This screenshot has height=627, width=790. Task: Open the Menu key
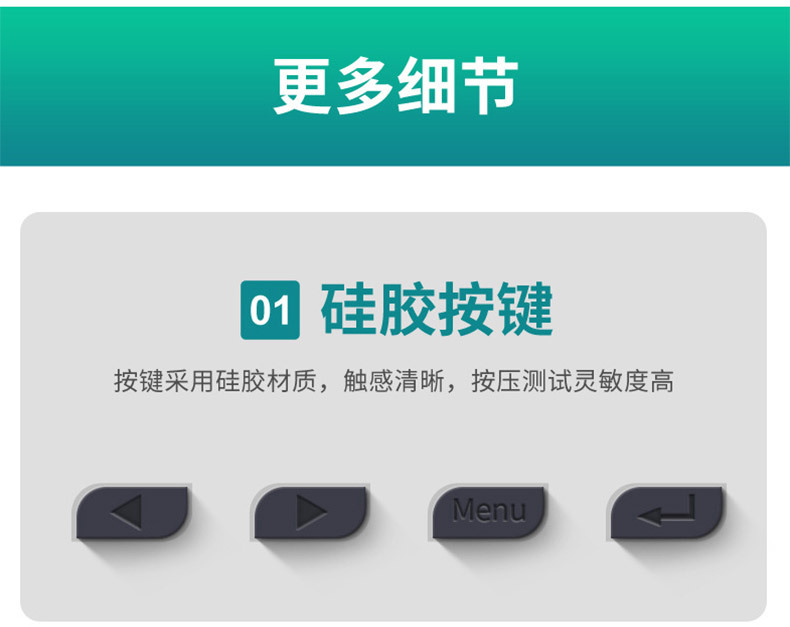[489, 512]
